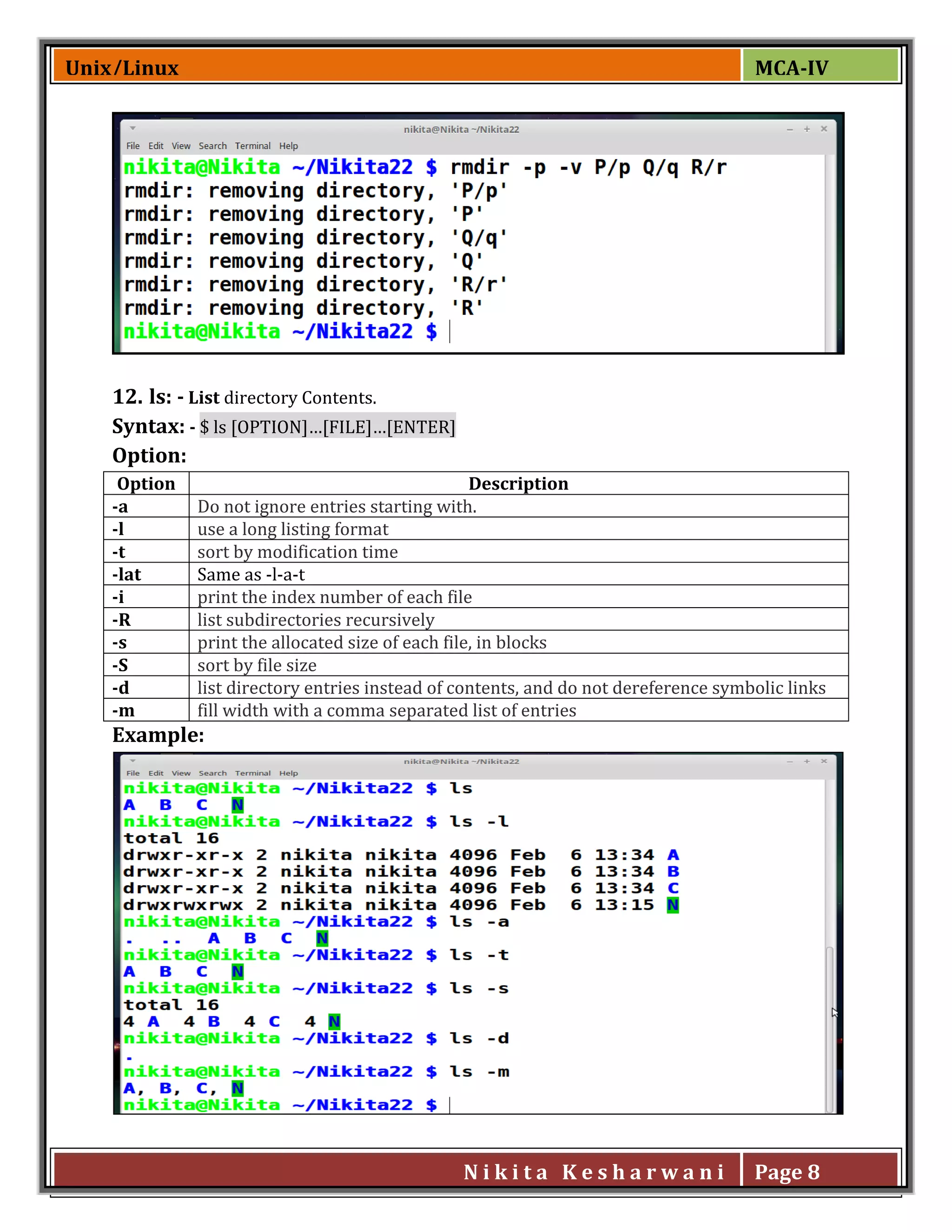Click the '-R' option cell
Screen dimensions: 952x1232
tap(146, 619)
